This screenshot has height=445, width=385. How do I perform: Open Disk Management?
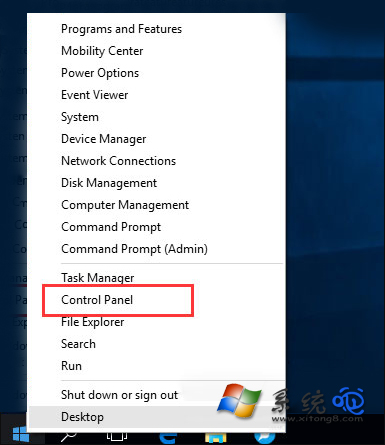pyautogui.click(x=156, y=183)
